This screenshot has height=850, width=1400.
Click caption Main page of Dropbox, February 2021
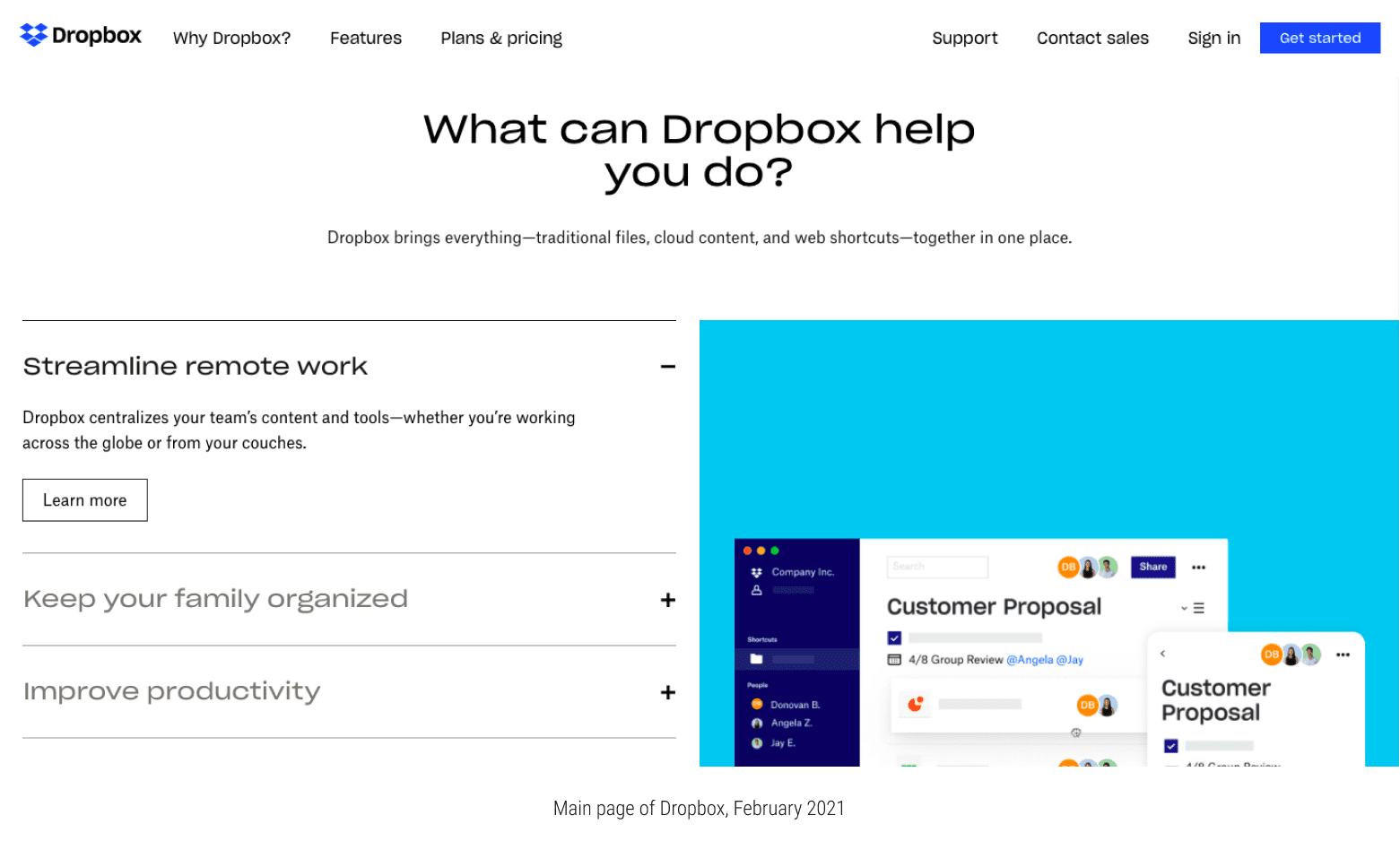pos(700,809)
